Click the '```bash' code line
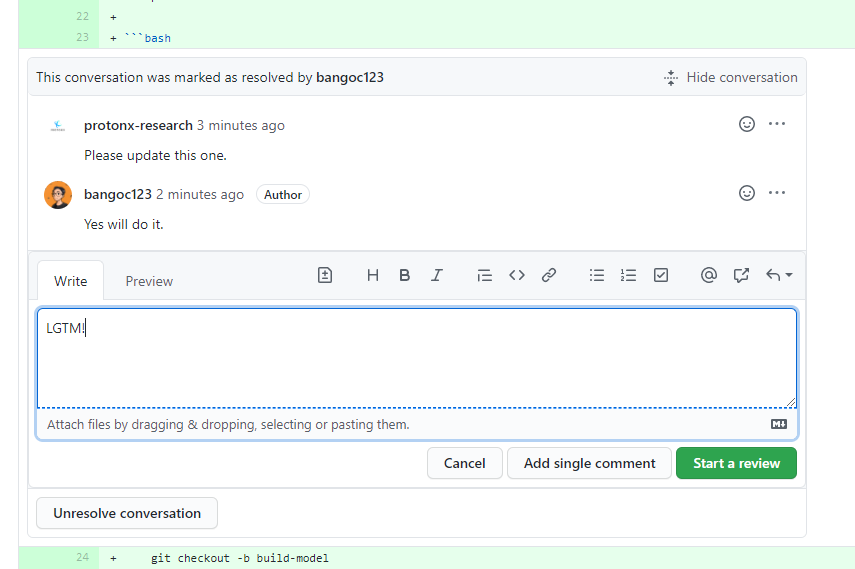Screen dimensions: 855x569 (147, 38)
